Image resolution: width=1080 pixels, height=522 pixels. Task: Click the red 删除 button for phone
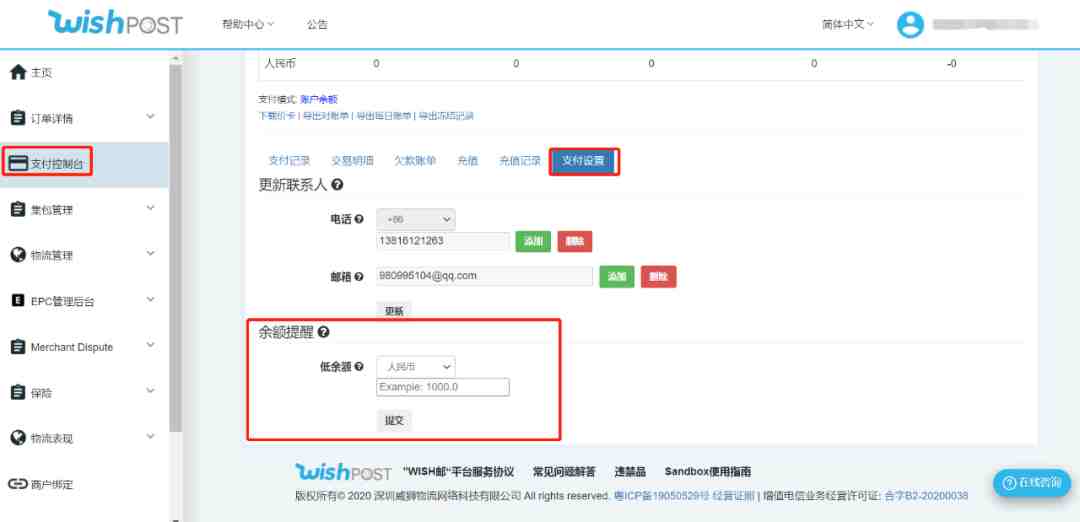[x=574, y=242]
